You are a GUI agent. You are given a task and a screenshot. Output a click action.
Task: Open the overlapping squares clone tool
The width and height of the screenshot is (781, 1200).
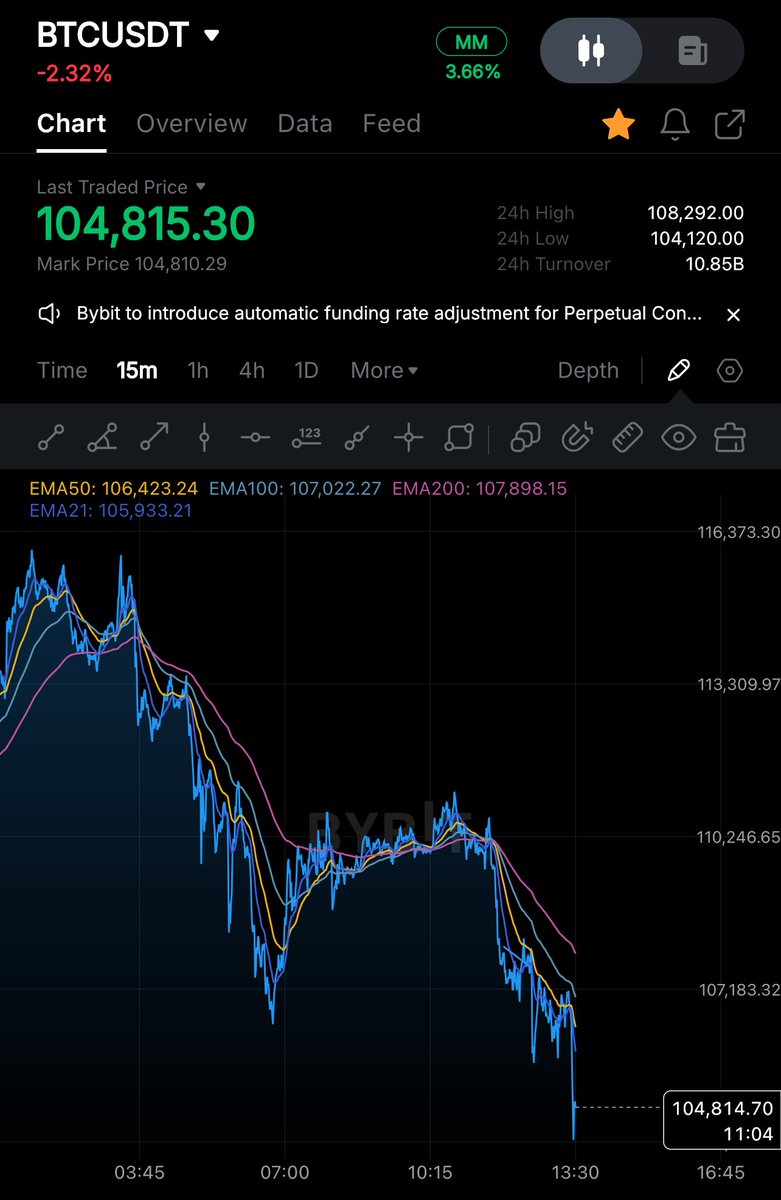click(525, 437)
